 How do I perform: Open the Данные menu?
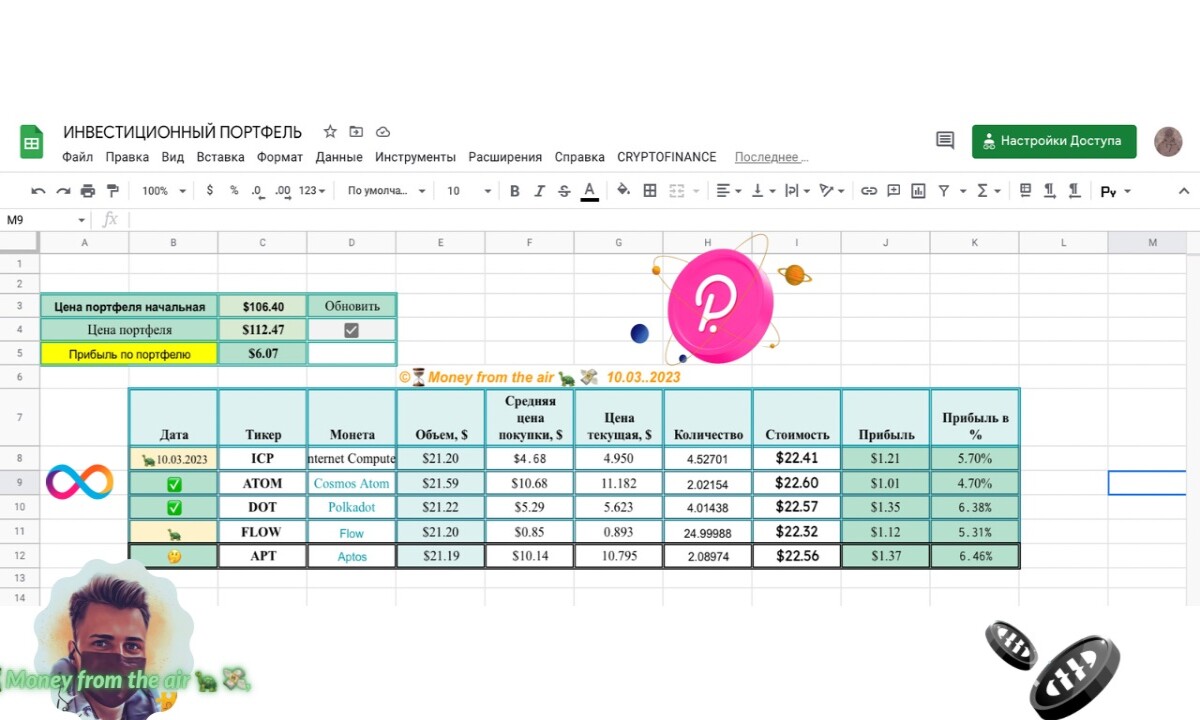coord(339,157)
